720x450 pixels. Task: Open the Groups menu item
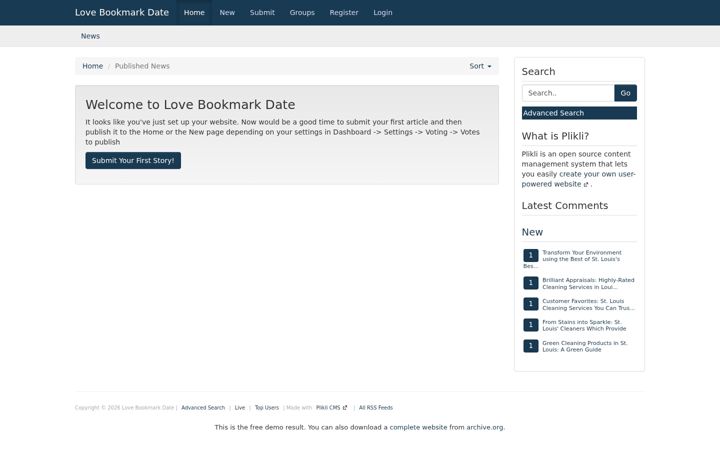pyautogui.click(x=302, y=12)
